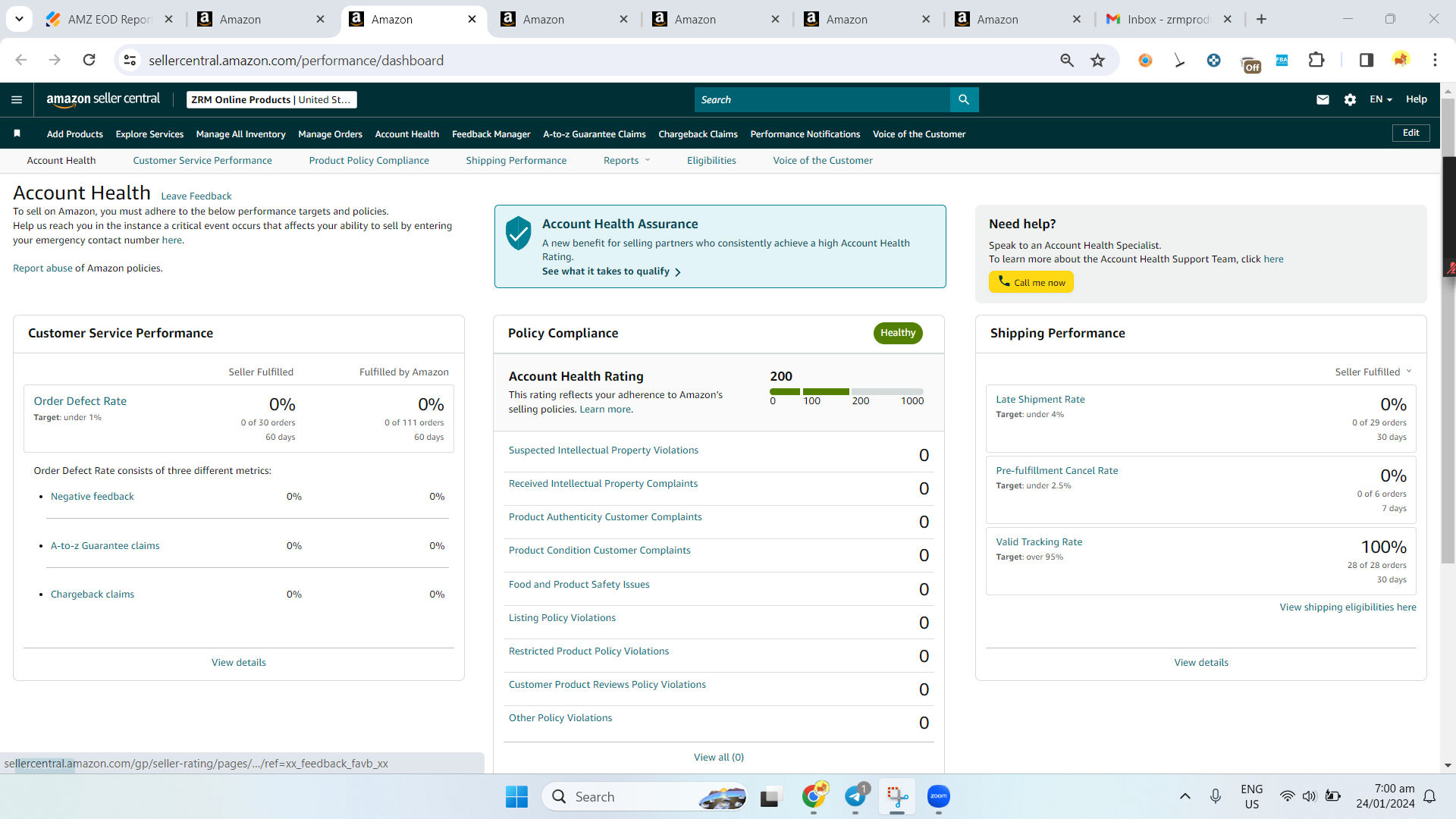Open Eligibilities tab
The image size is (1456, 819).
(x=711, y=160)
